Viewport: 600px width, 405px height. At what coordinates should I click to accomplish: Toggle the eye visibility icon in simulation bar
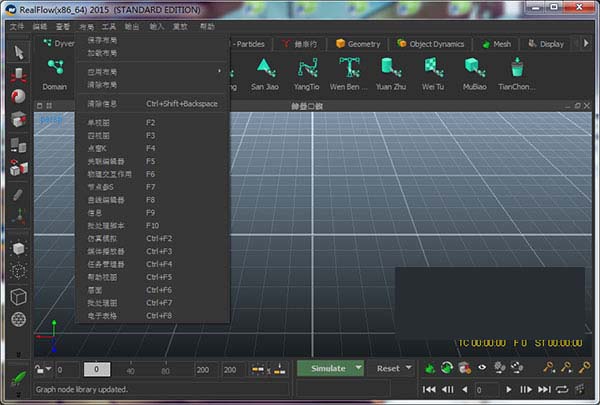coord(482,367)
